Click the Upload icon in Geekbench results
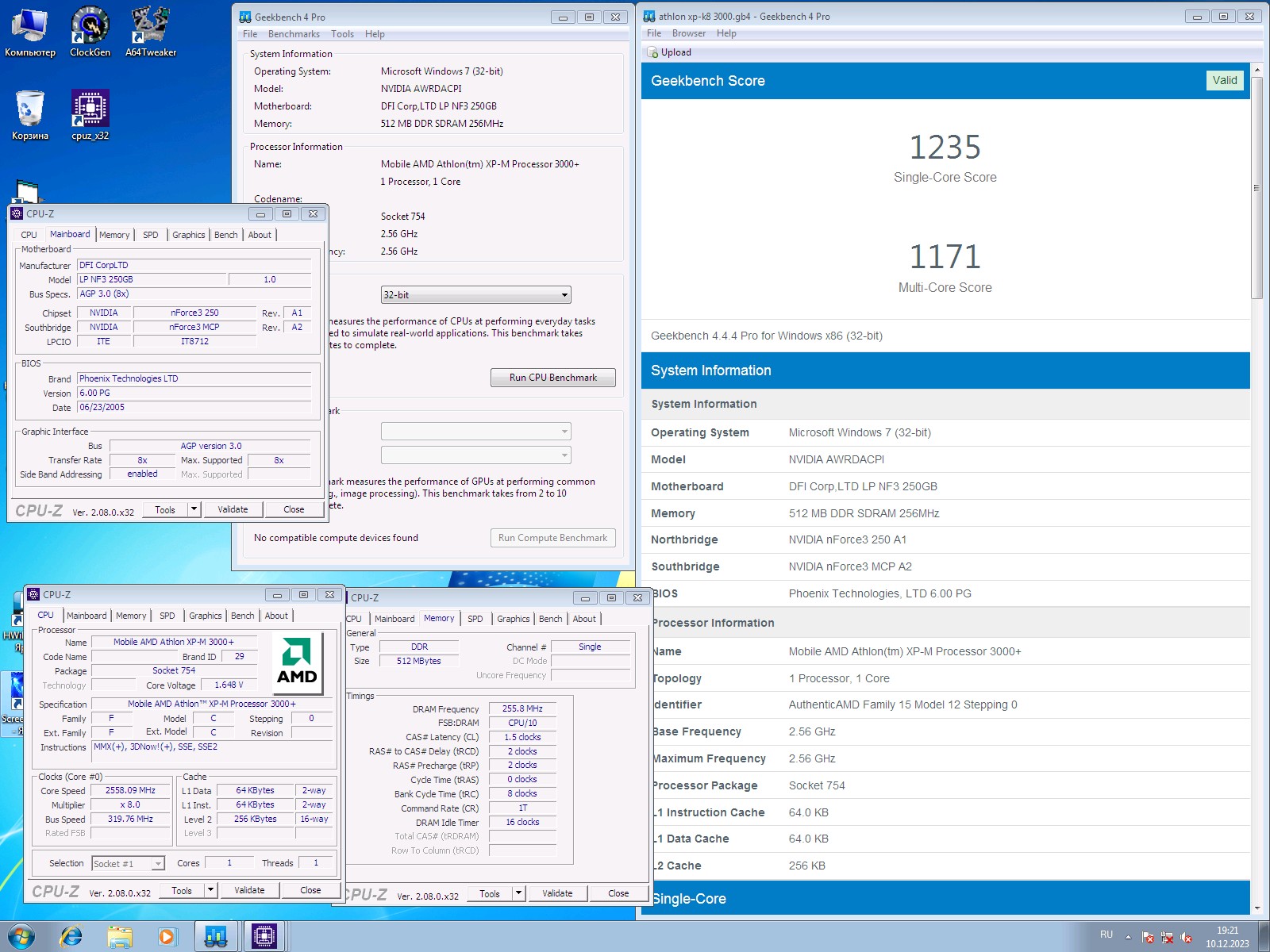This screenshot has height=952, width=1270. (652, 52)
